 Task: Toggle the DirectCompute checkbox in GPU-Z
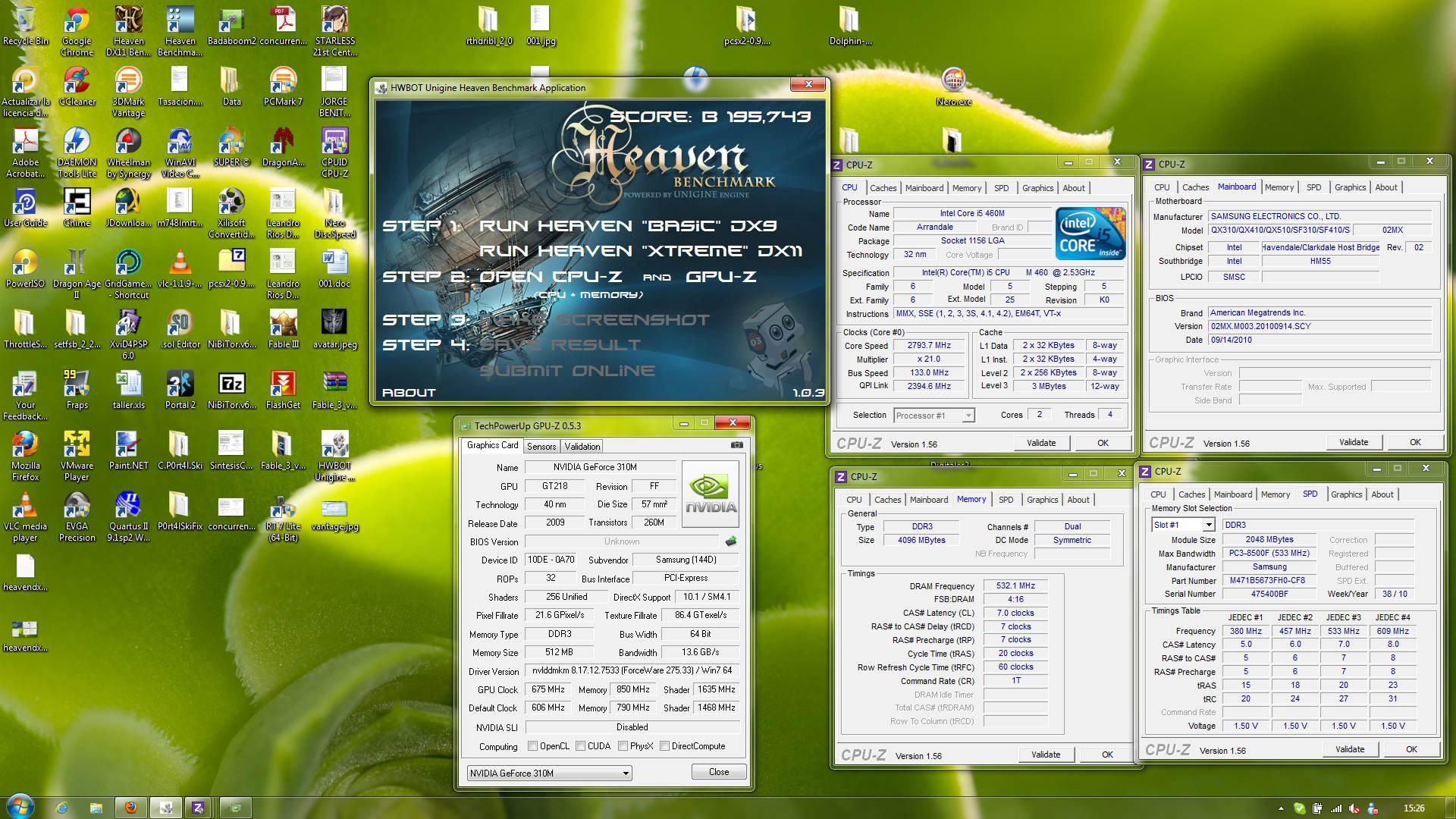pyautogui.click(x=664, y=746)
